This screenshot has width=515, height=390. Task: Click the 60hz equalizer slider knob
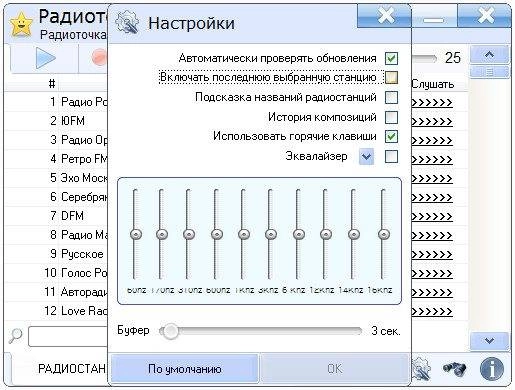coord(136,234)
